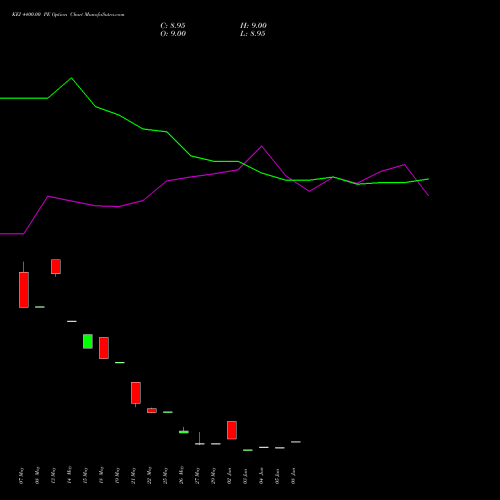Click the 05 Jun date label
This screenshot has width=500, height=500.
point(278,476)
